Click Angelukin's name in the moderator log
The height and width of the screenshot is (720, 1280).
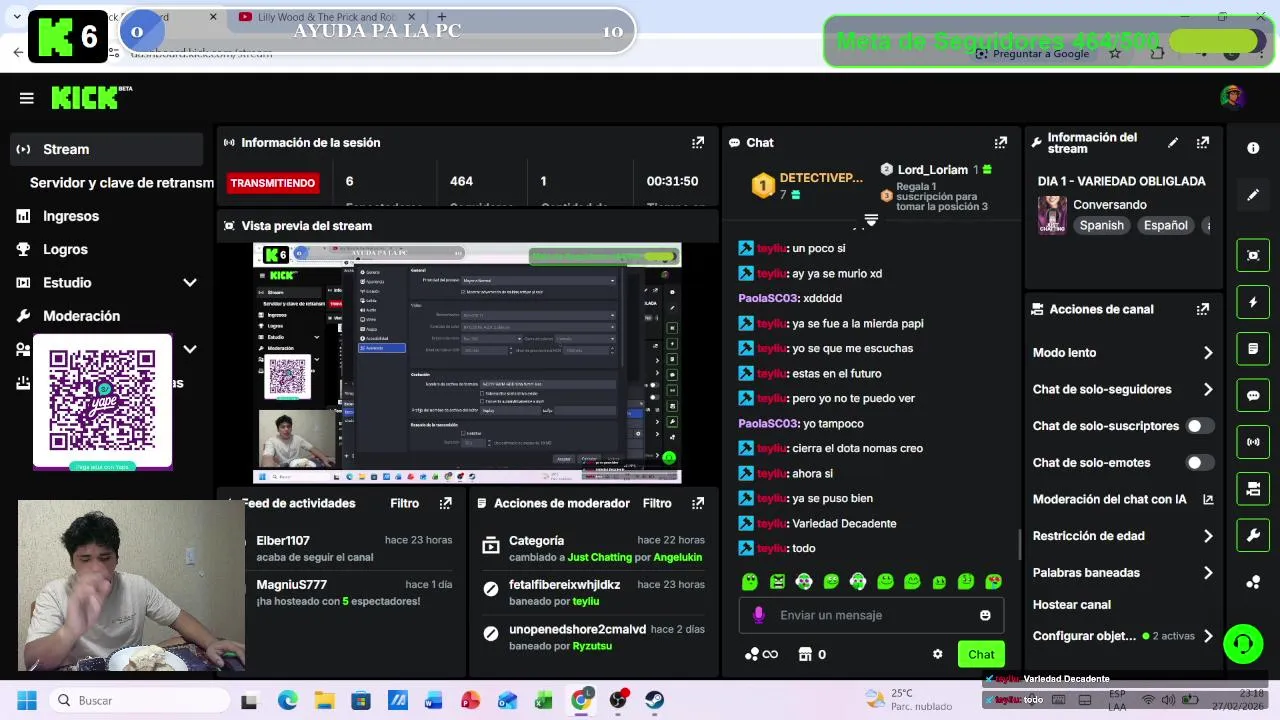coord(678,557)
